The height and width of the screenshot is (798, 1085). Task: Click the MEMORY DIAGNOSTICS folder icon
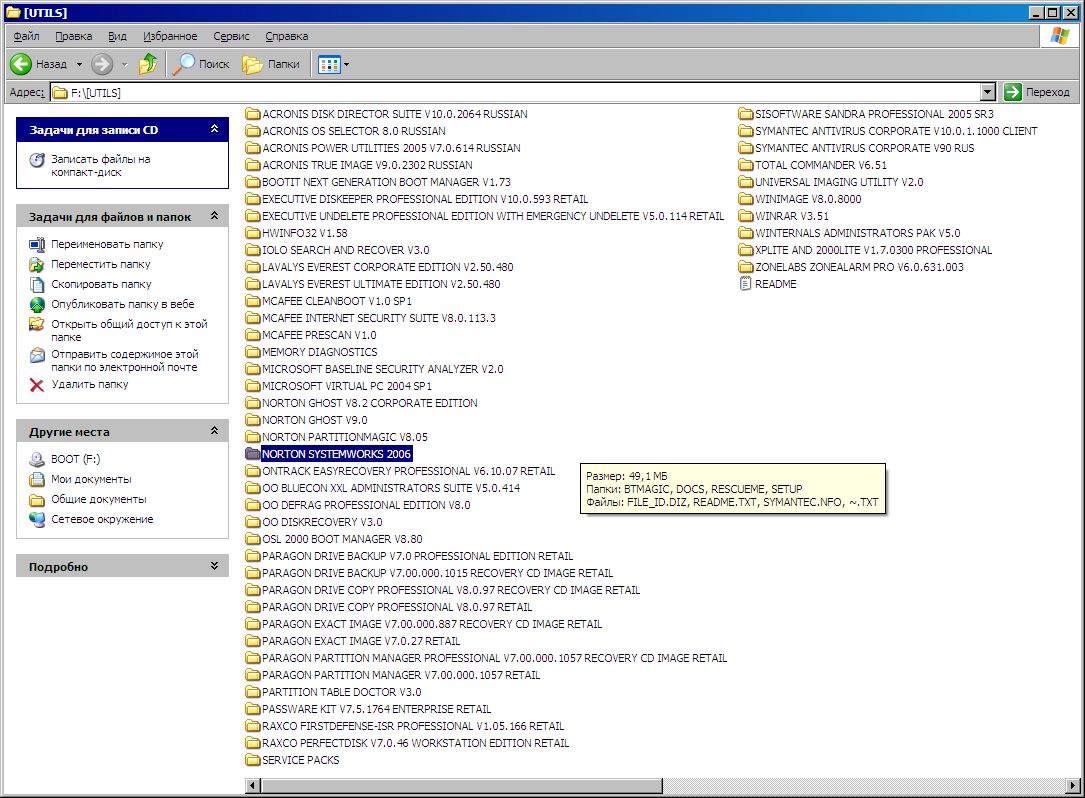(253, 352)
